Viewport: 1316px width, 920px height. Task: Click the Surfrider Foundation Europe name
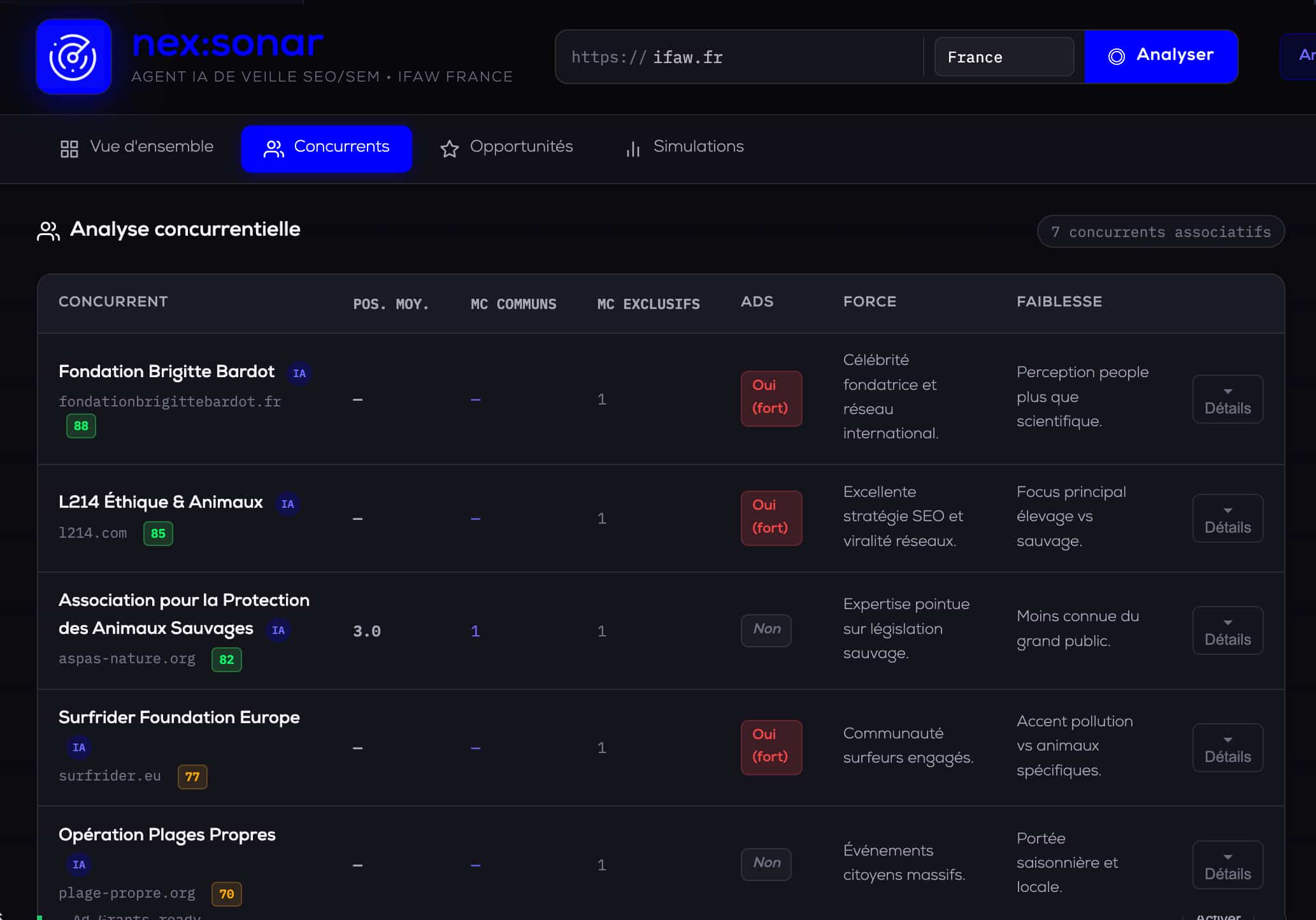pyautogui.click(x=179, y=717)
